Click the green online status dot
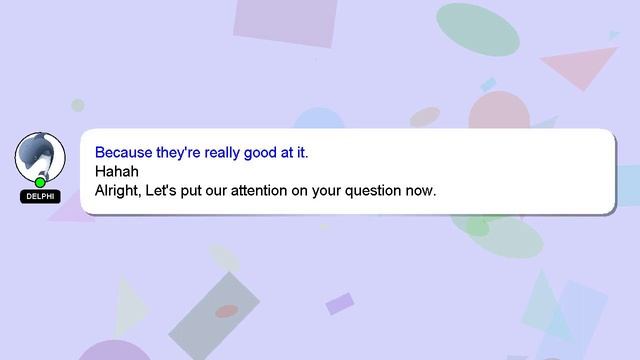This screenshot has width=640, height=360. [x=40, y=182]
